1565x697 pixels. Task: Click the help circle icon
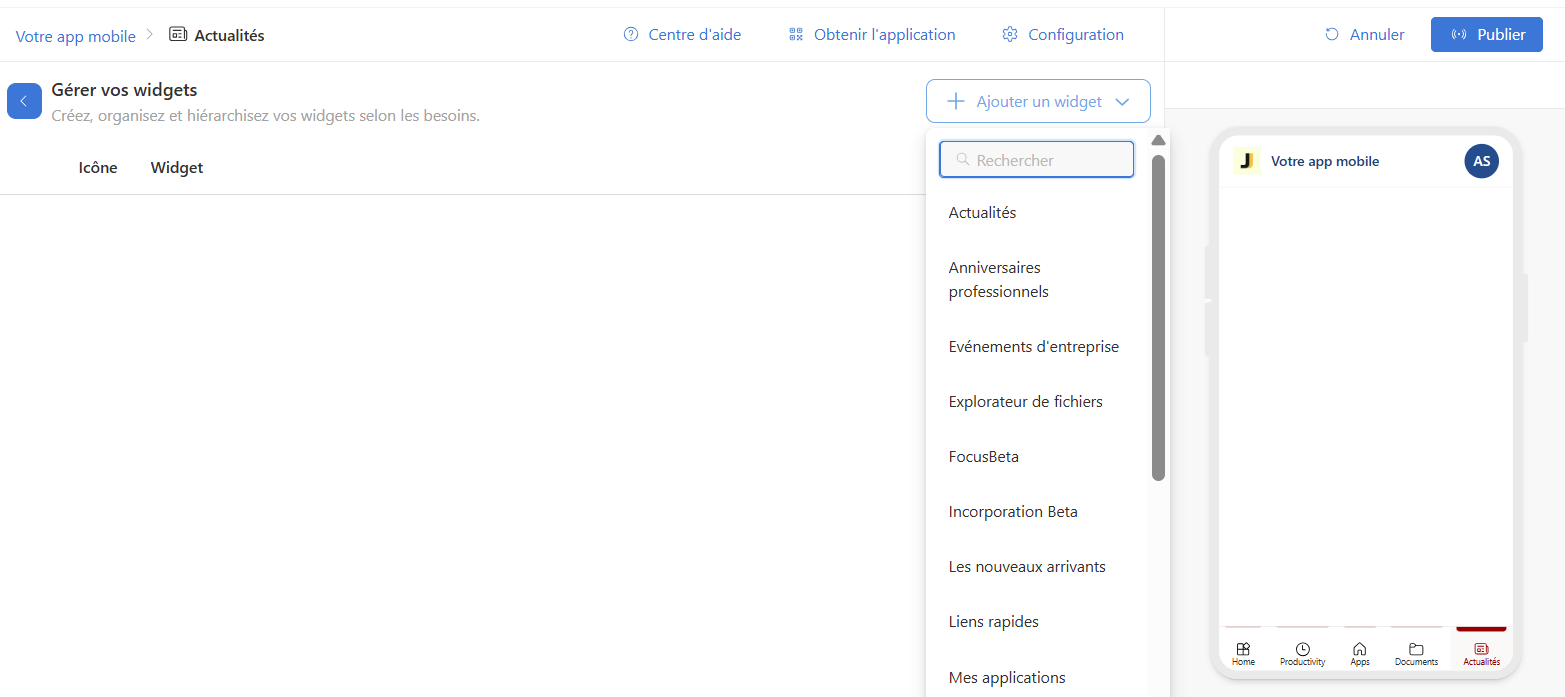pos(631,34)
